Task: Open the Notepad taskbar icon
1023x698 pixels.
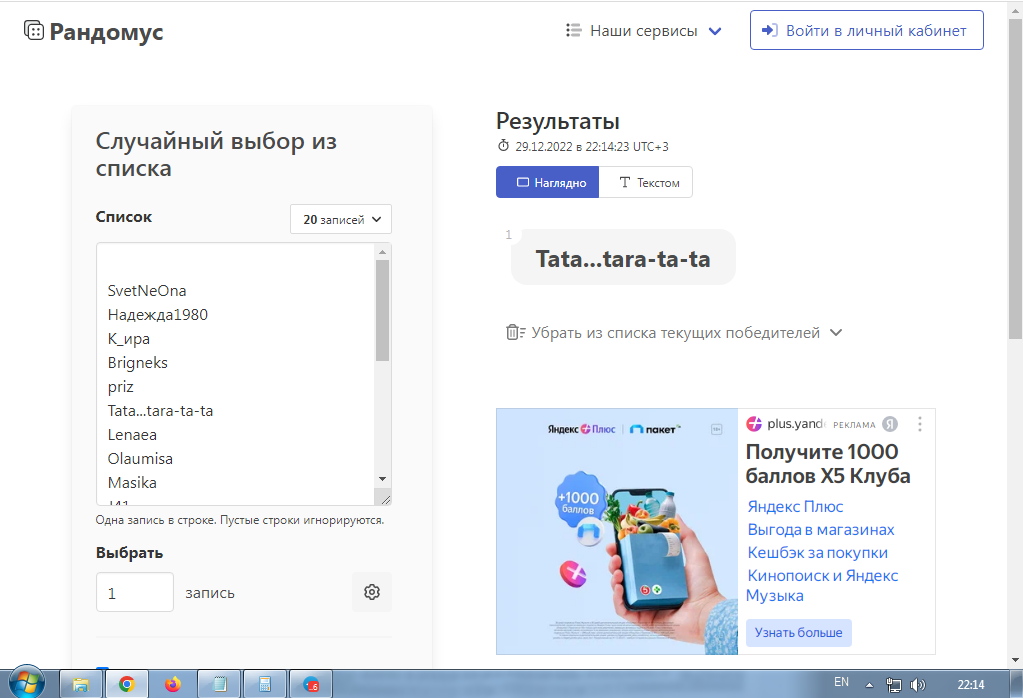Action: pos(219,684)
